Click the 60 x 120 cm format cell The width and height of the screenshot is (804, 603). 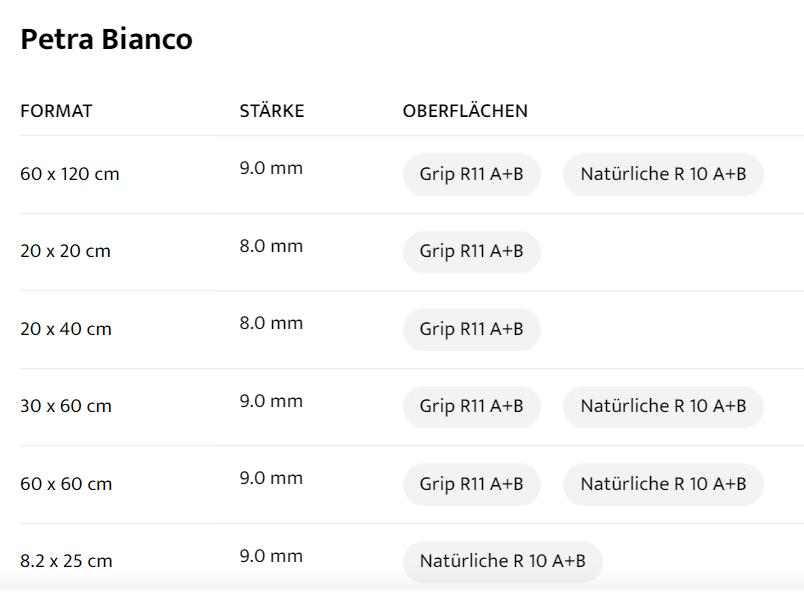[69, 174]
